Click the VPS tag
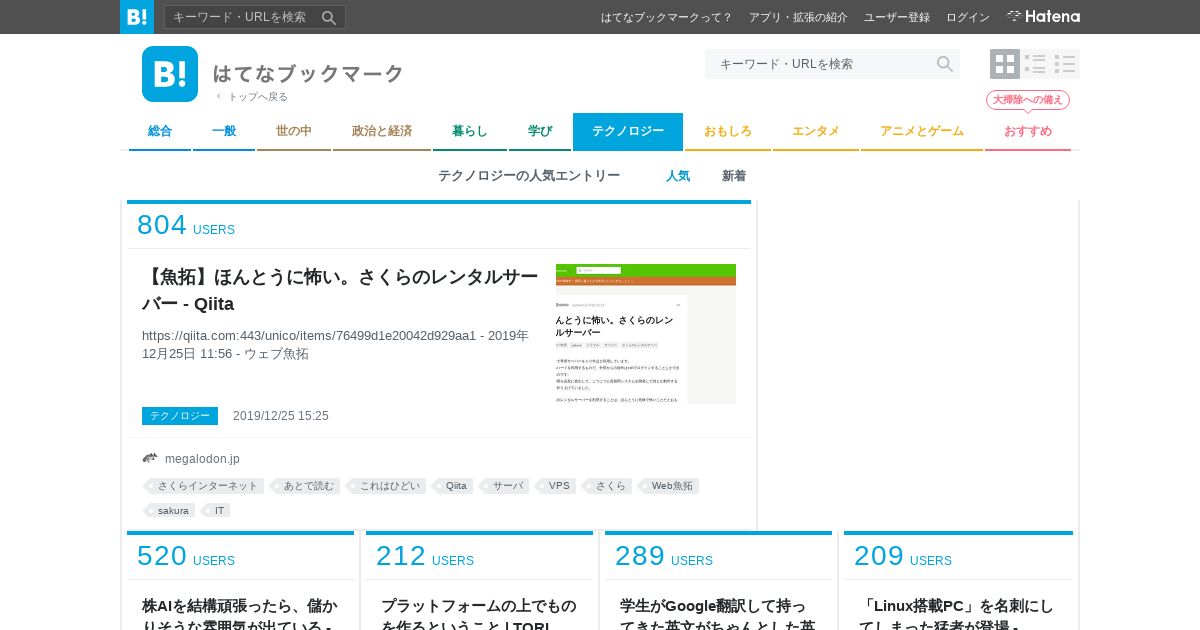The image size is (1200, 630). click(x=557, y=486)
